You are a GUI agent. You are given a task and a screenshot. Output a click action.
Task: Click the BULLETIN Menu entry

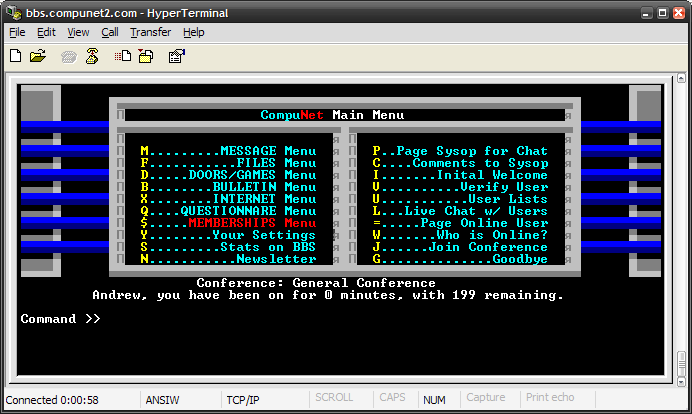coord(228,187)
